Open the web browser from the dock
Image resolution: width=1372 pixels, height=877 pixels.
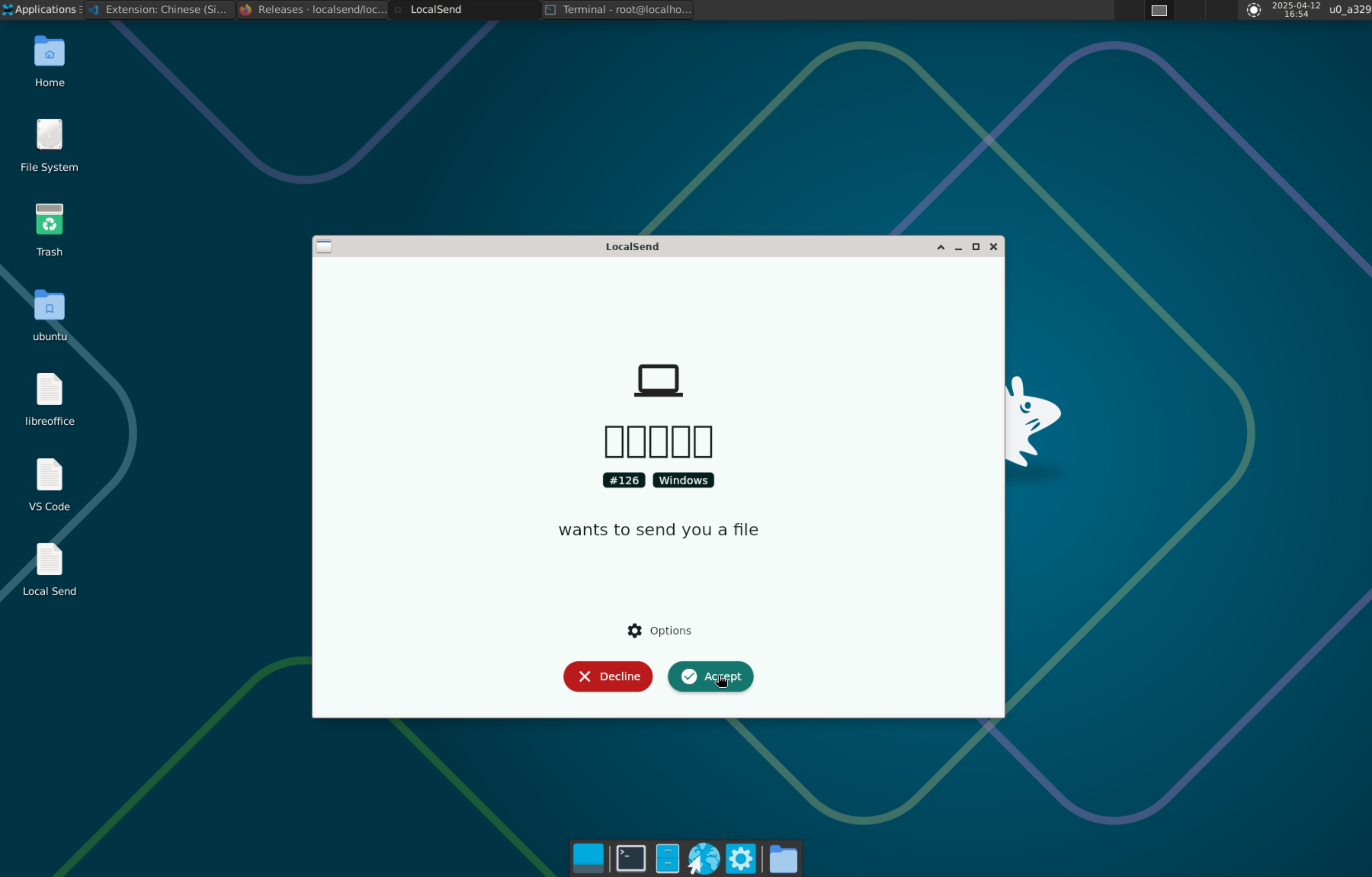point(704,858)
